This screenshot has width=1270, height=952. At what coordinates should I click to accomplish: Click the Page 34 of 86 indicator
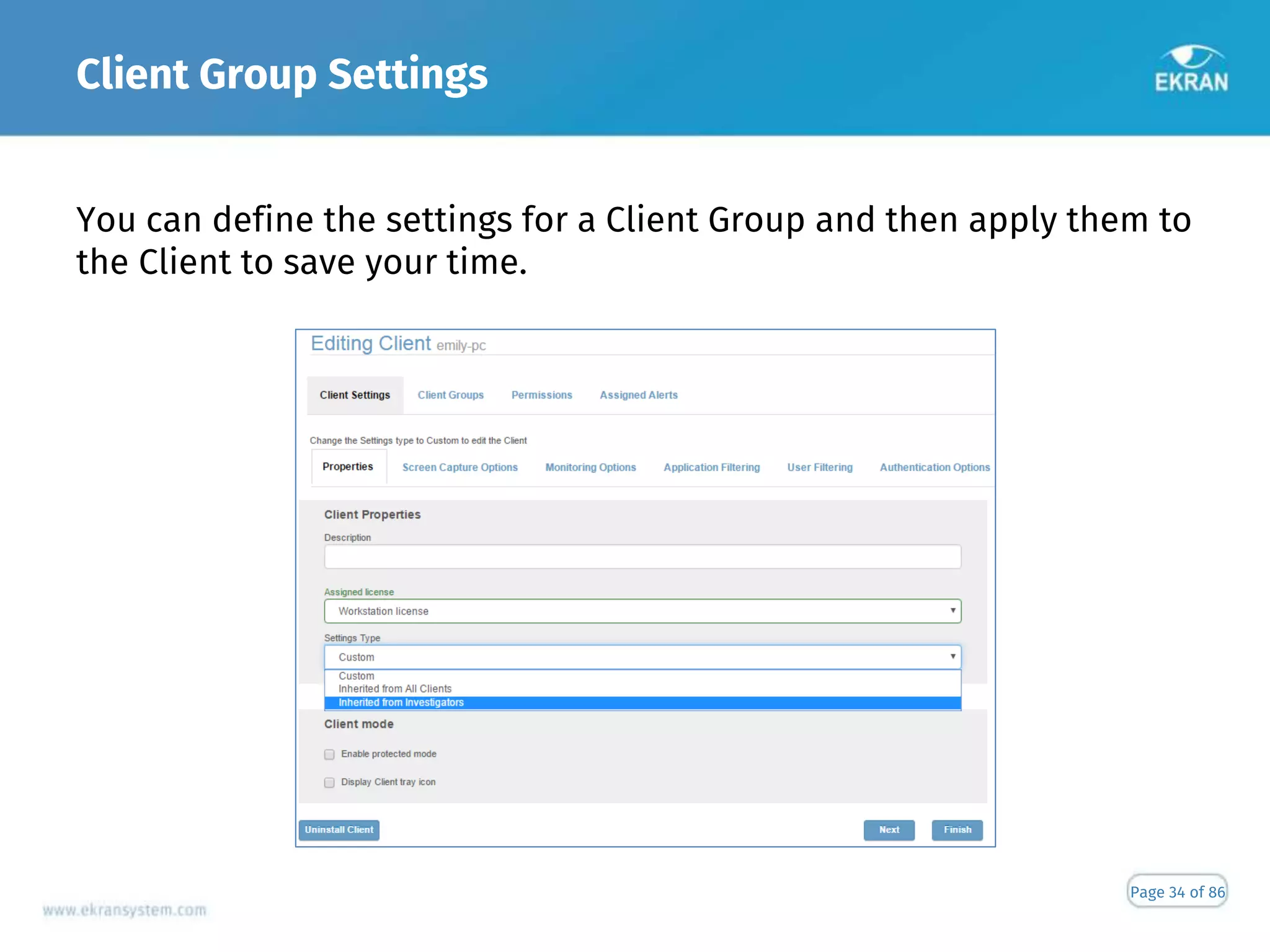[1177, 891]
